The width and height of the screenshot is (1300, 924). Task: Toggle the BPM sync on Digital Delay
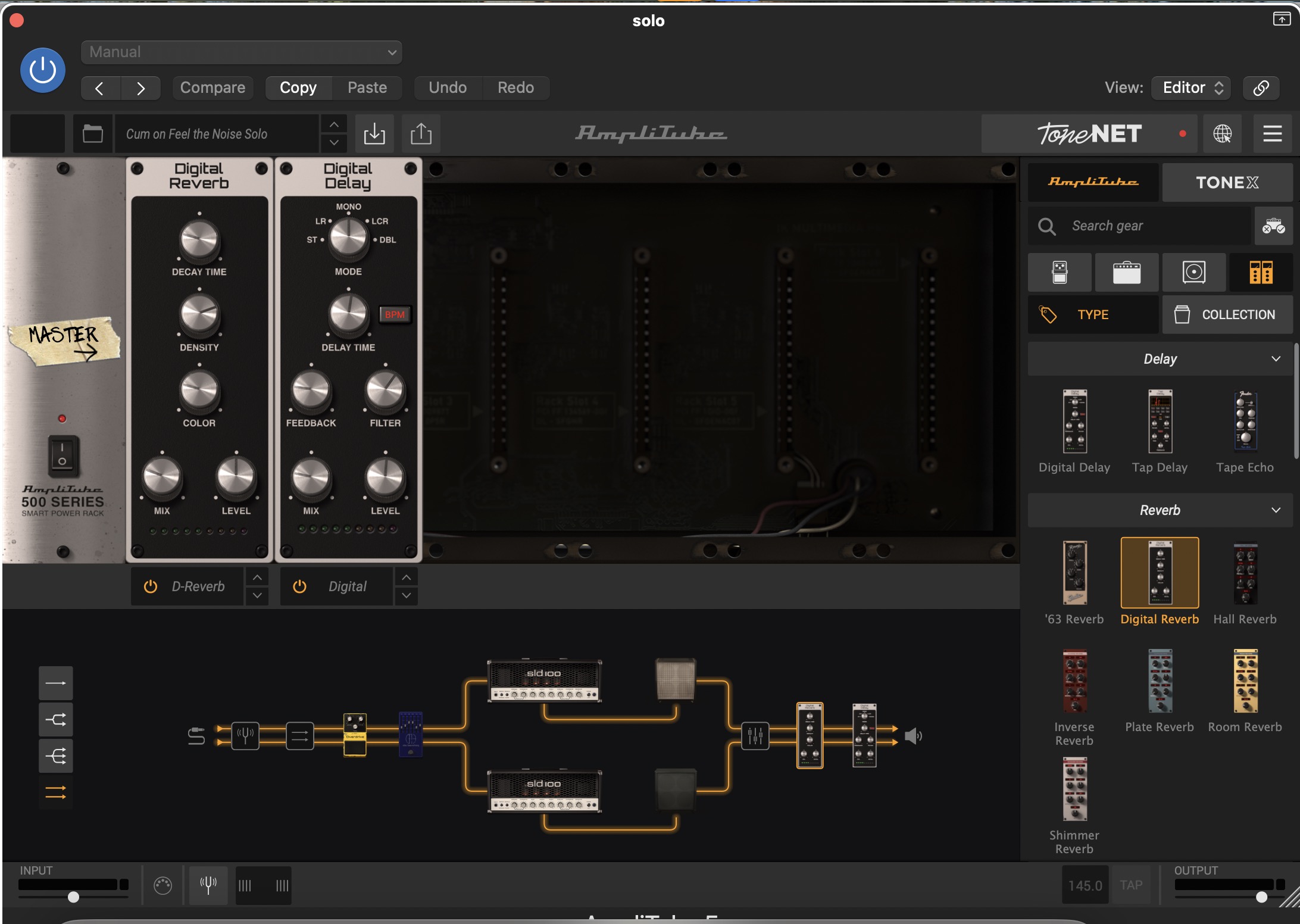(x=394, y=314)
